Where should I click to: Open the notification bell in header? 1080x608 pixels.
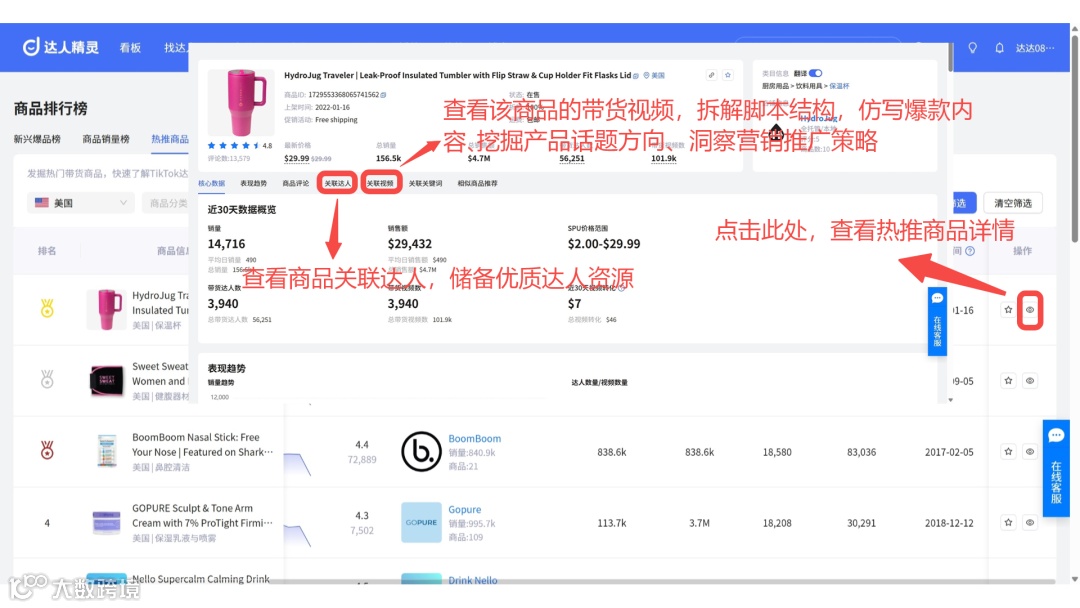coord(999,48)
